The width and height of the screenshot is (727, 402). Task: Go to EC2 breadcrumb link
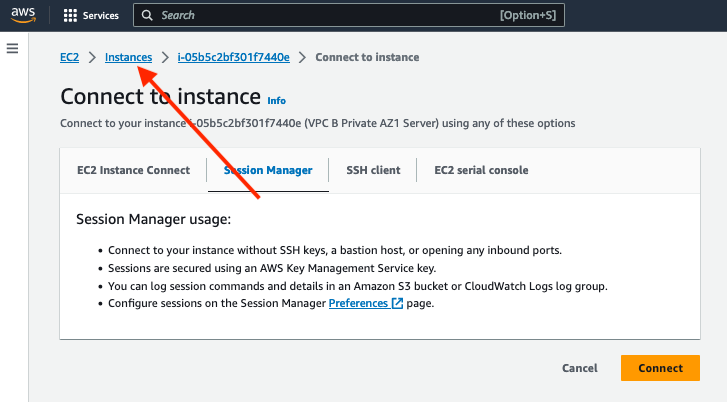click(x=70, y=57)
